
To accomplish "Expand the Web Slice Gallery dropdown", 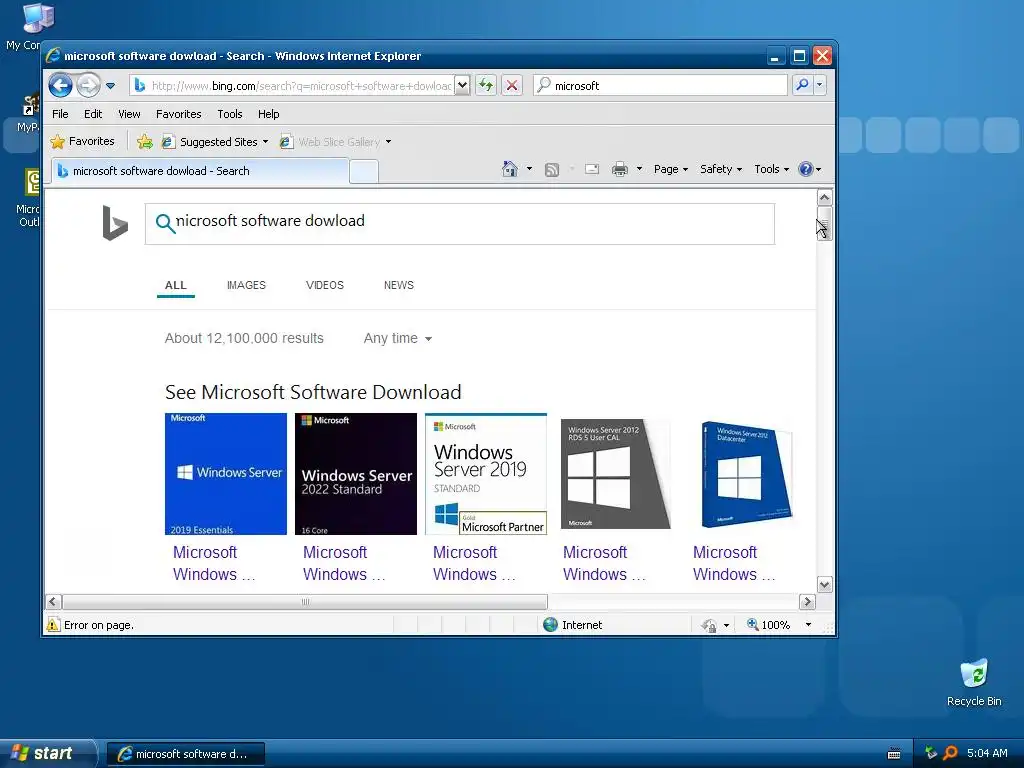I will pyautogui.click(x=389, y=142).
